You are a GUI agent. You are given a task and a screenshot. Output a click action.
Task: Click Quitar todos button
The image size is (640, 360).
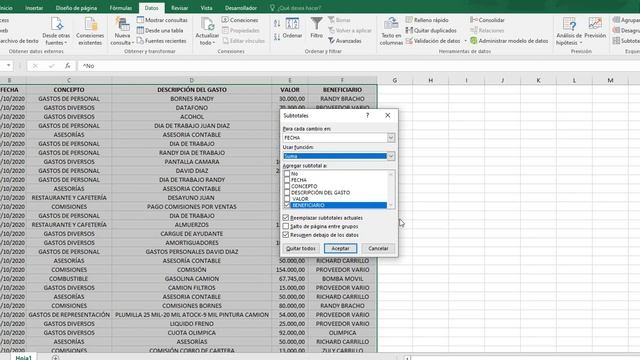(x=301, y=248)
